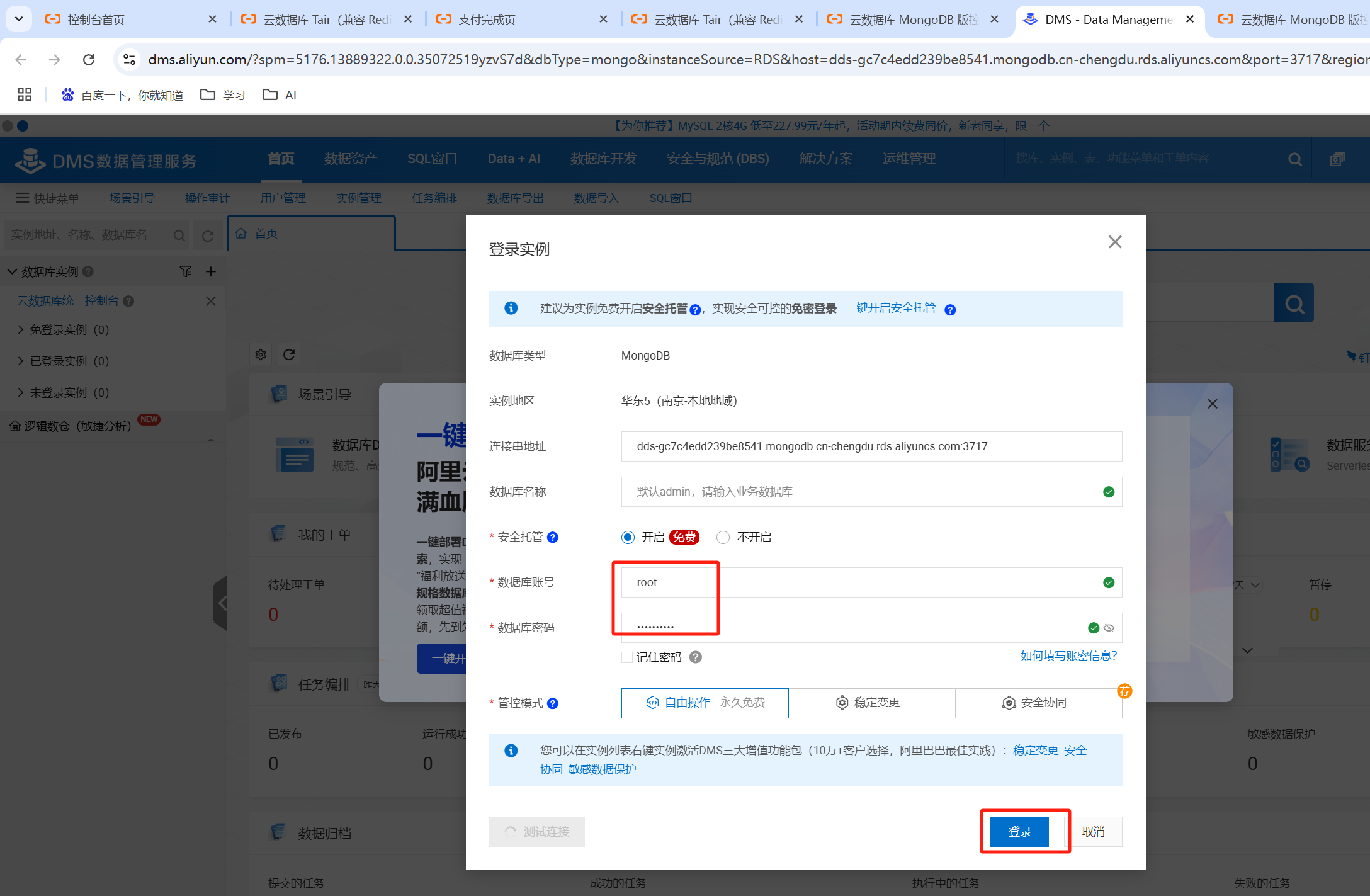The width and height of the screenshot is (1370, 896).
Task: Click the 取消 button
Action: coord(1094,832)
